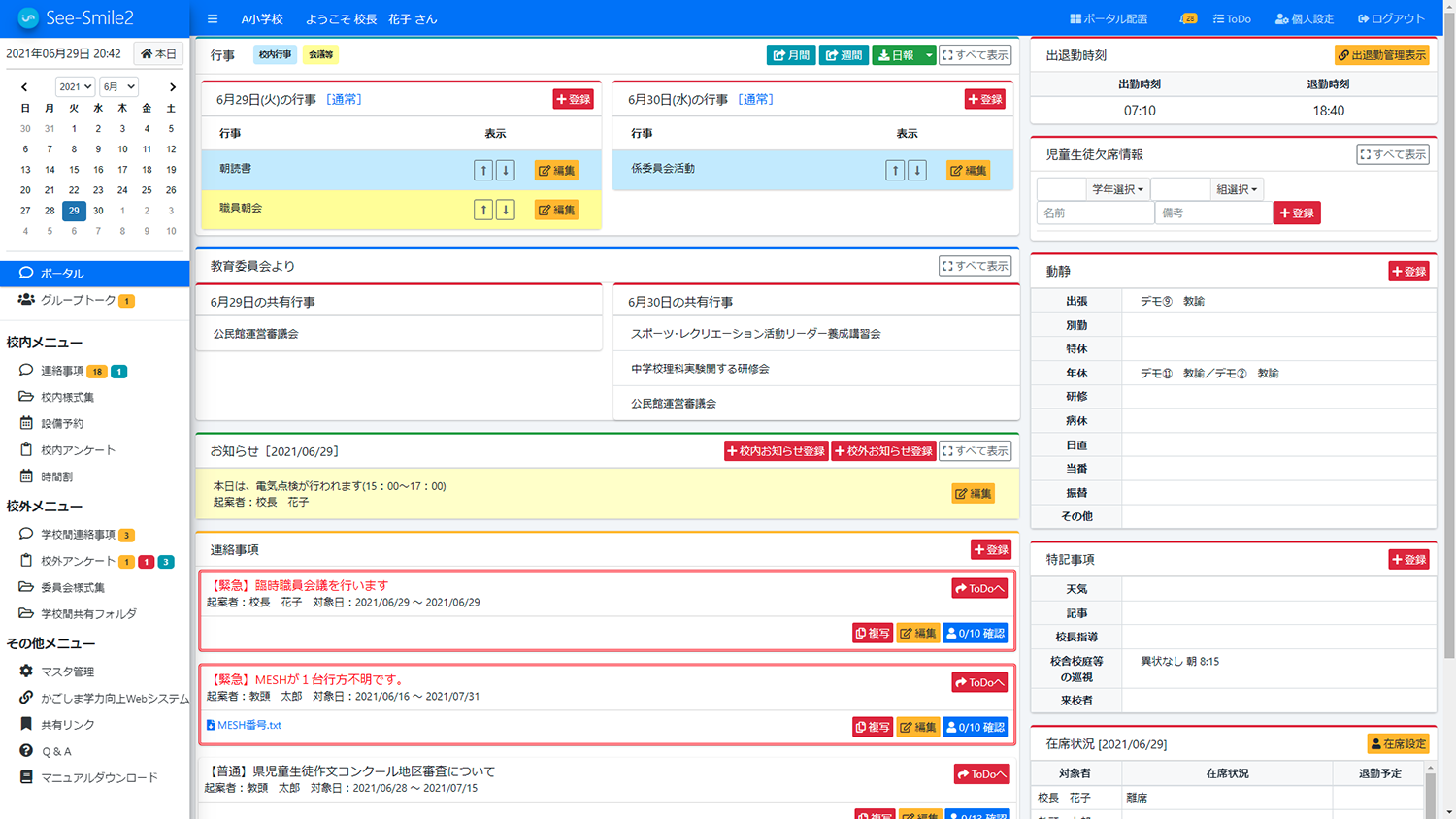Register a 動静 entry
The height and width of the screenshot is (819, 1456).
[x=1408, y=272]
